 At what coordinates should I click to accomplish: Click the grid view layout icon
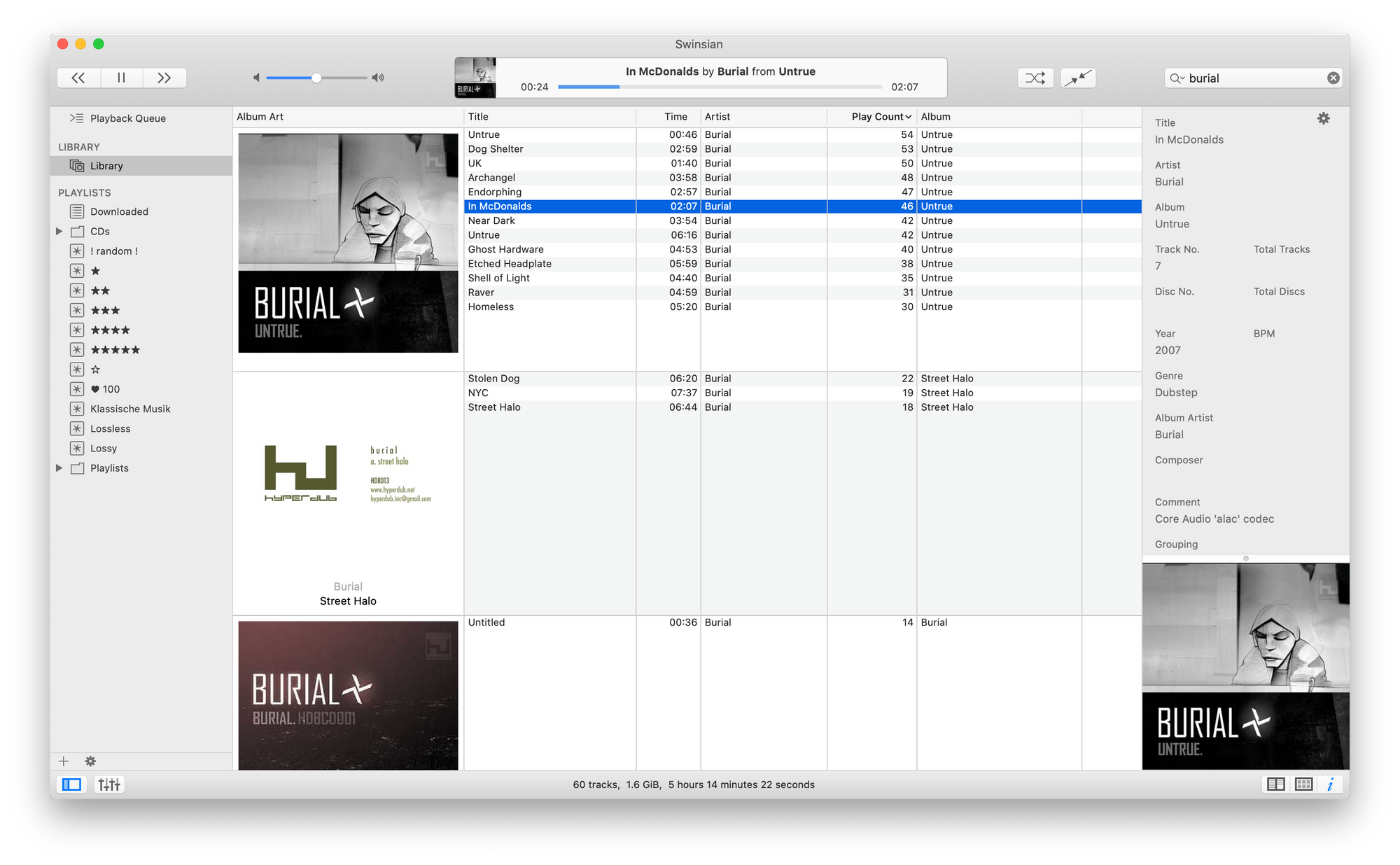tap(1303, 784)
